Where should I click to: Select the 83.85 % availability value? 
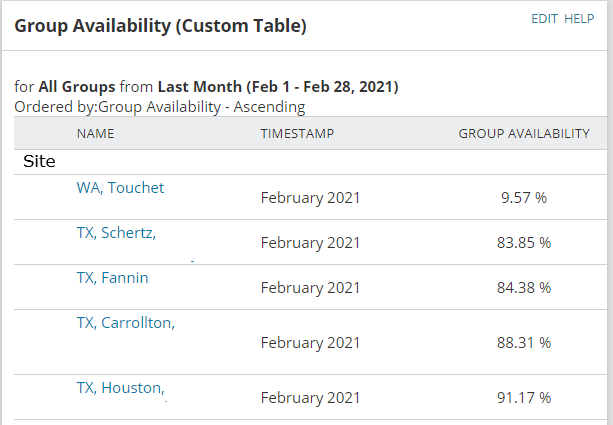click(524, 243)
